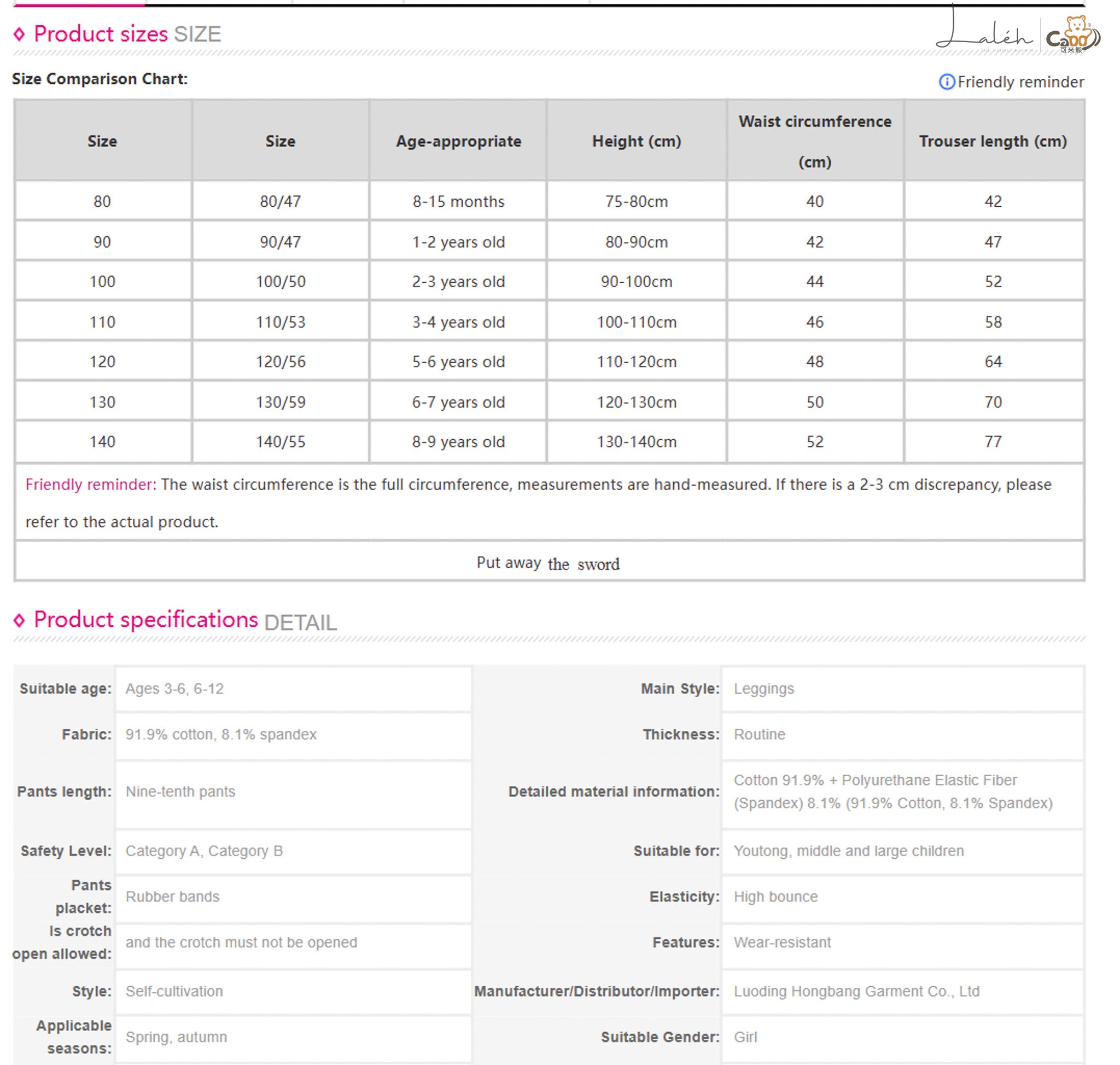Select the '140/55' size cell
1120x1065 pixels.
click(x=281, y=441)
